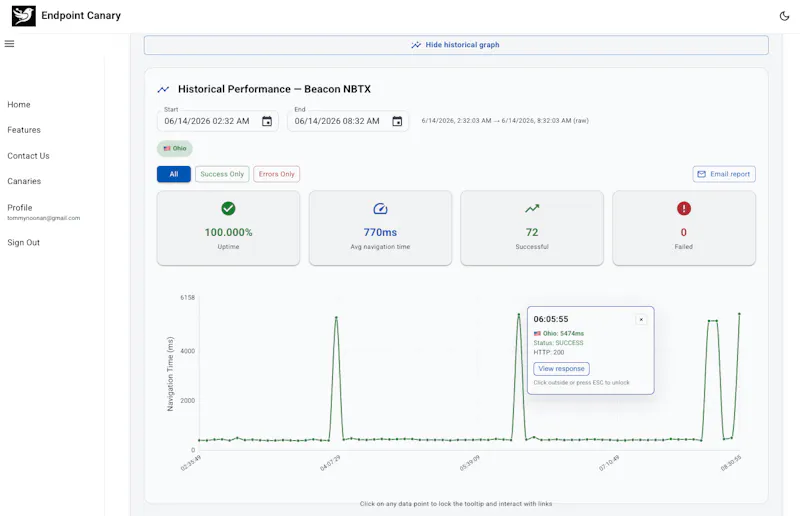Navigate to Canaries section

24,181
